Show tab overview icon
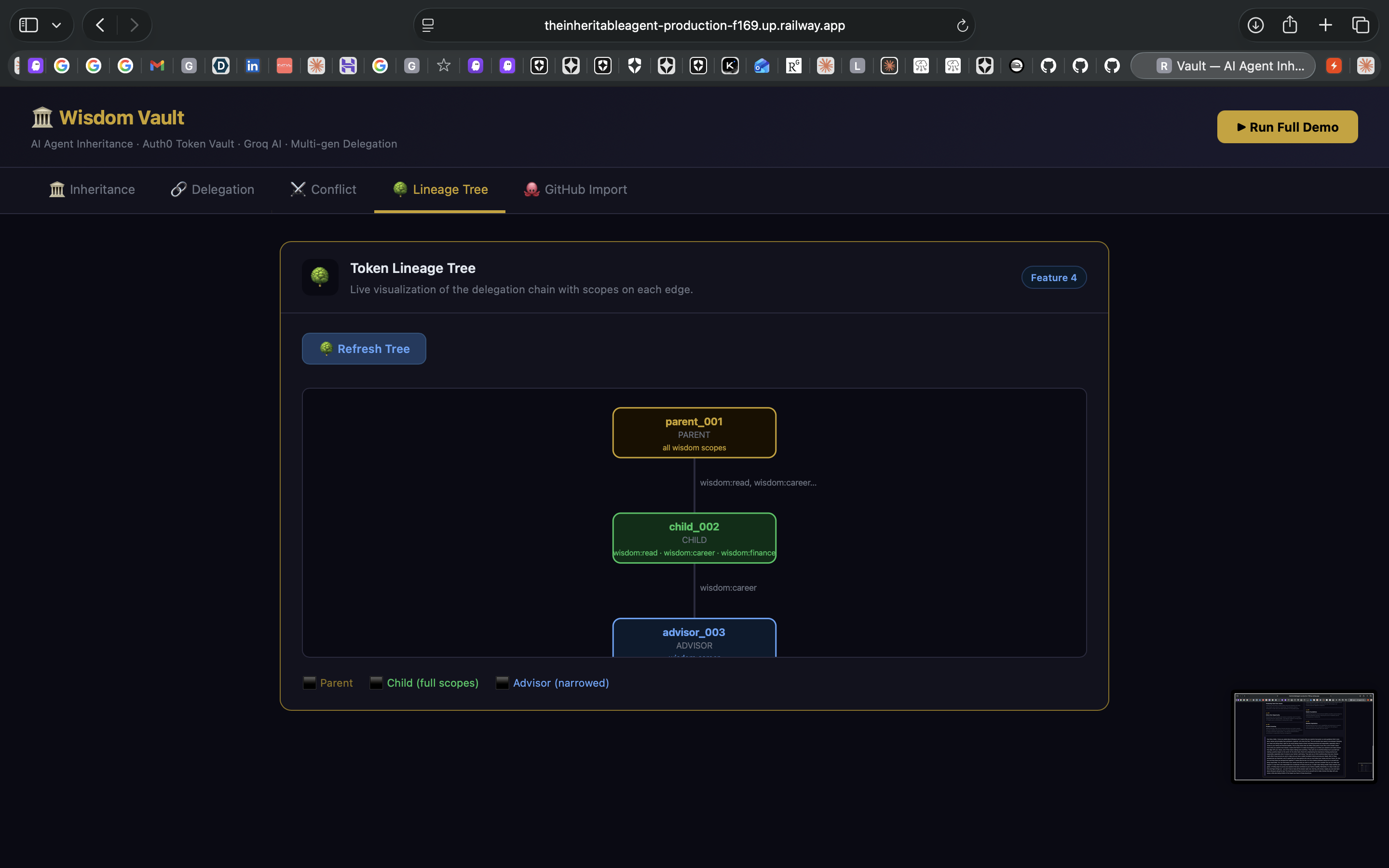The height and width of the screenshot is (868, 1389). click(1360, 25)
